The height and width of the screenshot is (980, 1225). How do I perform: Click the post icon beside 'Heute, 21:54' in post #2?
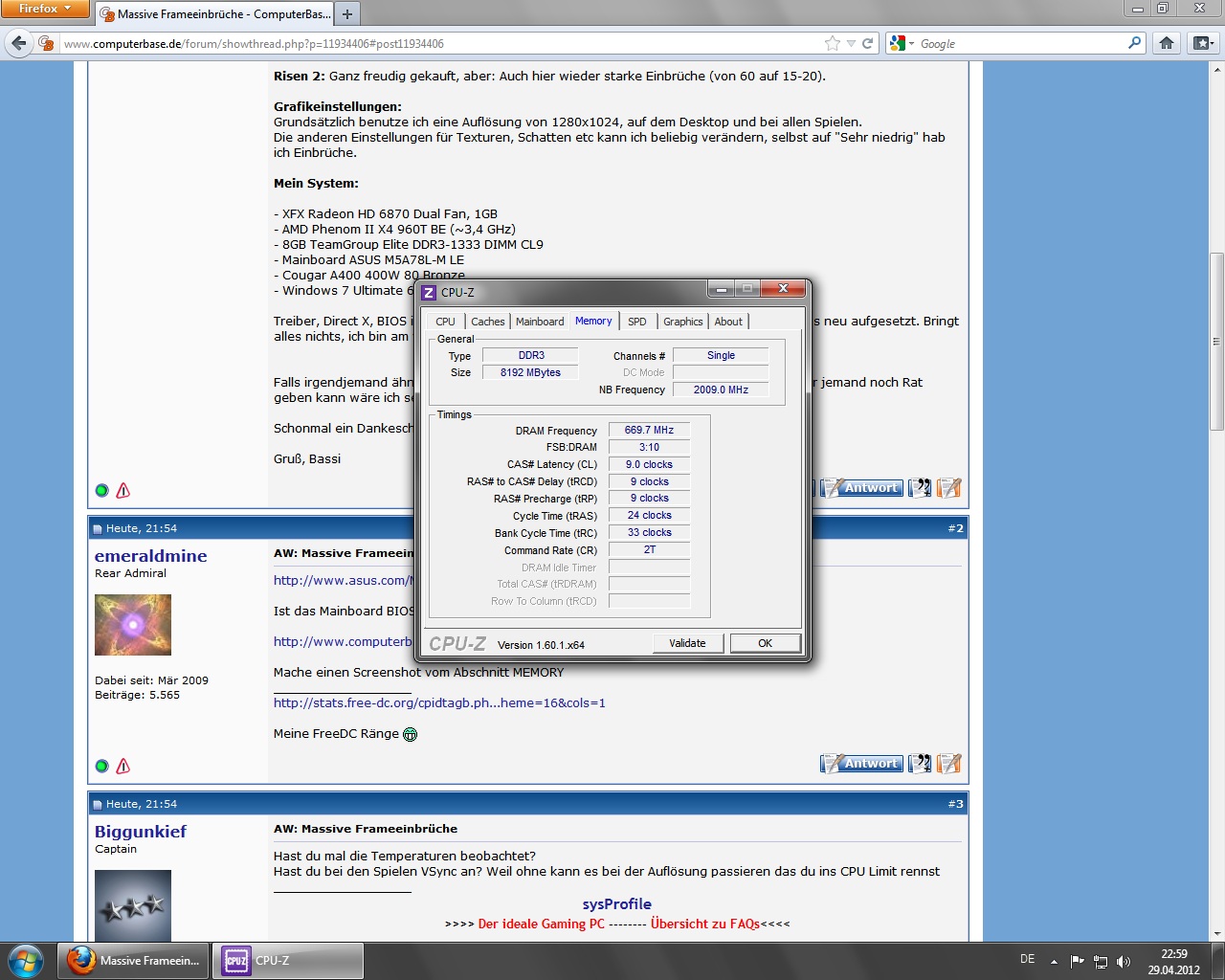click(x=98, y=529)
